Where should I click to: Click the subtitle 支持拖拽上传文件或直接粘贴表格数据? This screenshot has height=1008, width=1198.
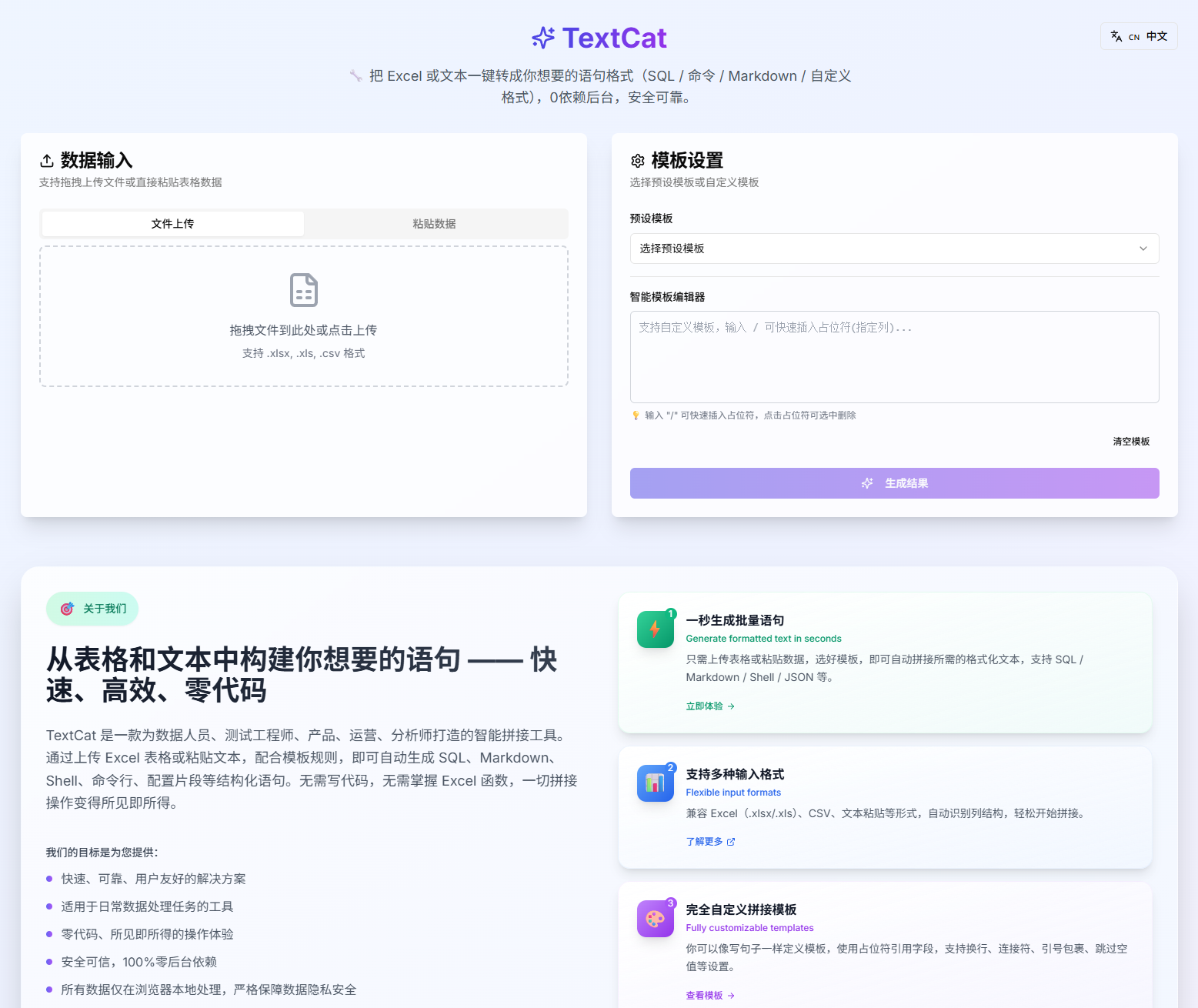click(131, 182)
